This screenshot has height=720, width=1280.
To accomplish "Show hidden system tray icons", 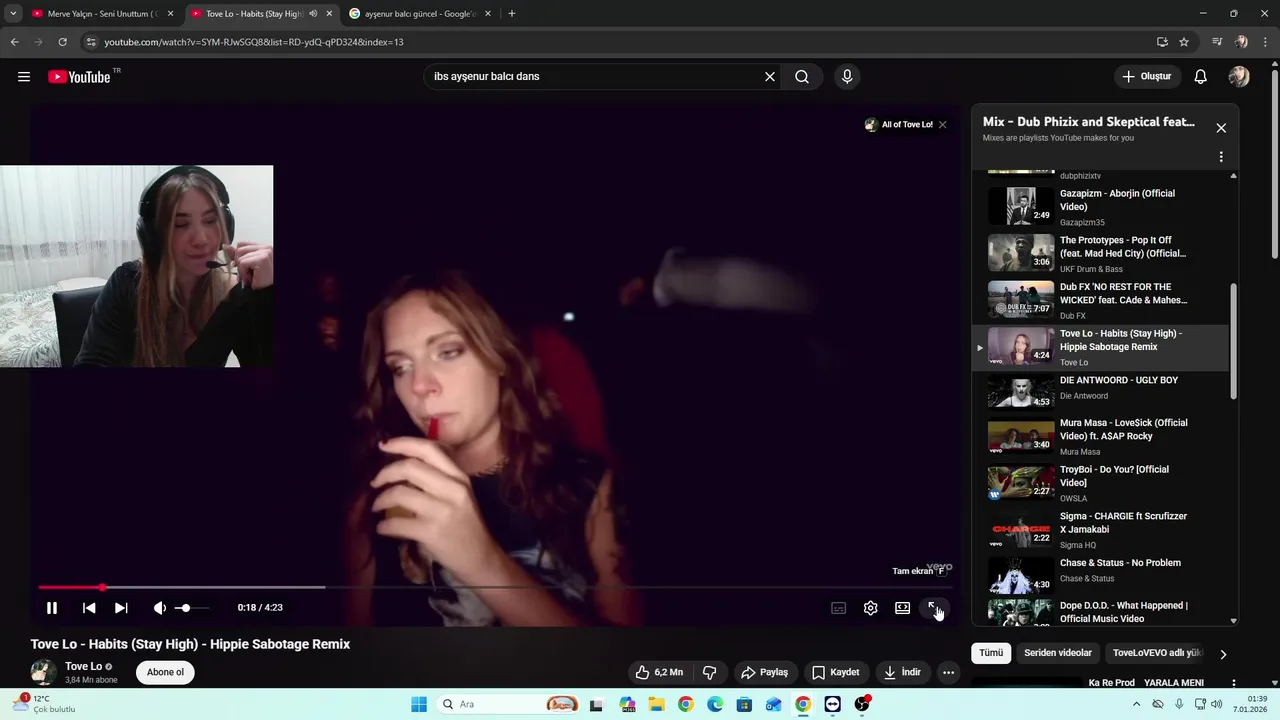I will (x=1136, y=704).
